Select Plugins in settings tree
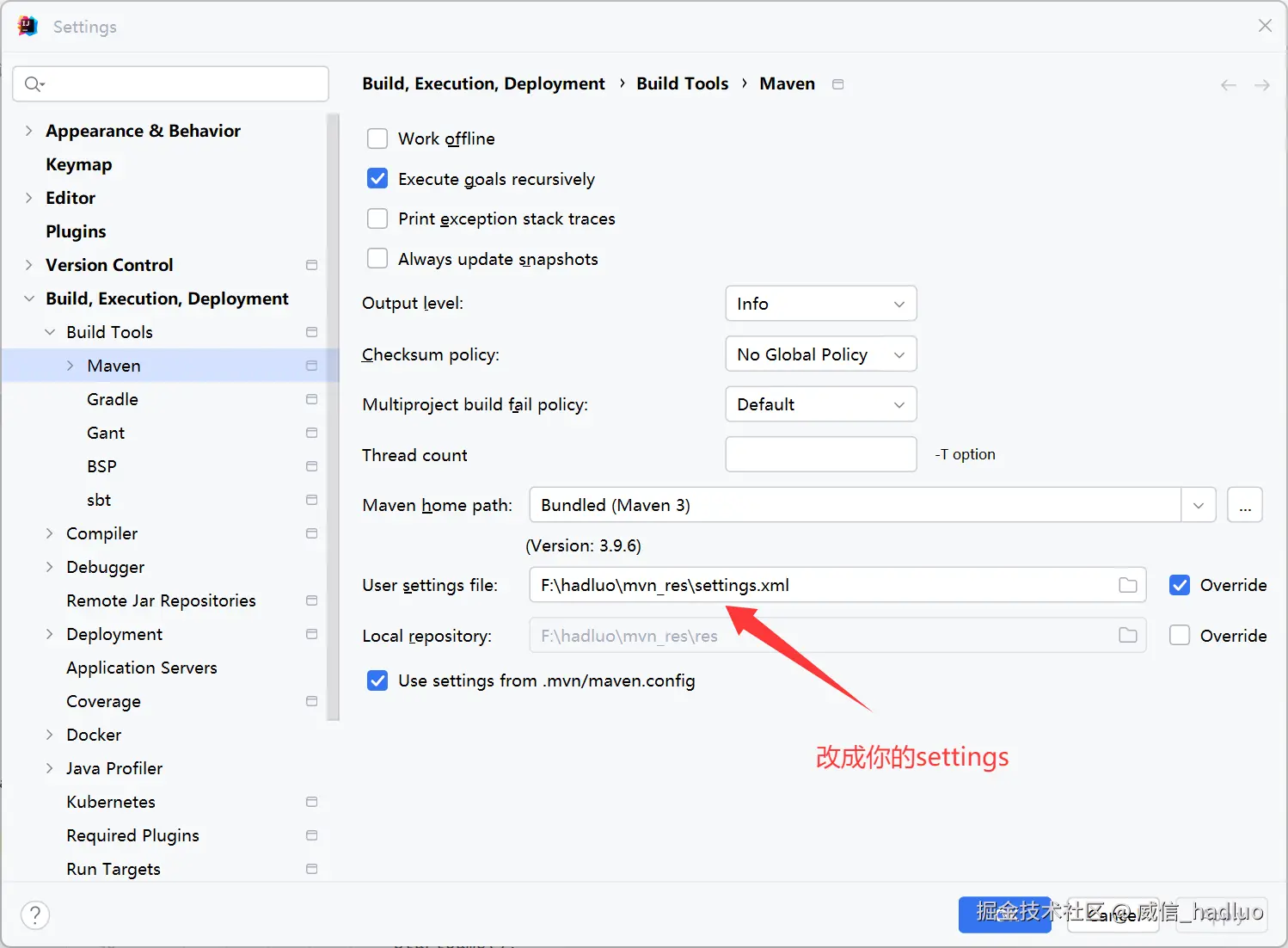1288x948 pixels. pyautogui.click(x=76, y=231)
